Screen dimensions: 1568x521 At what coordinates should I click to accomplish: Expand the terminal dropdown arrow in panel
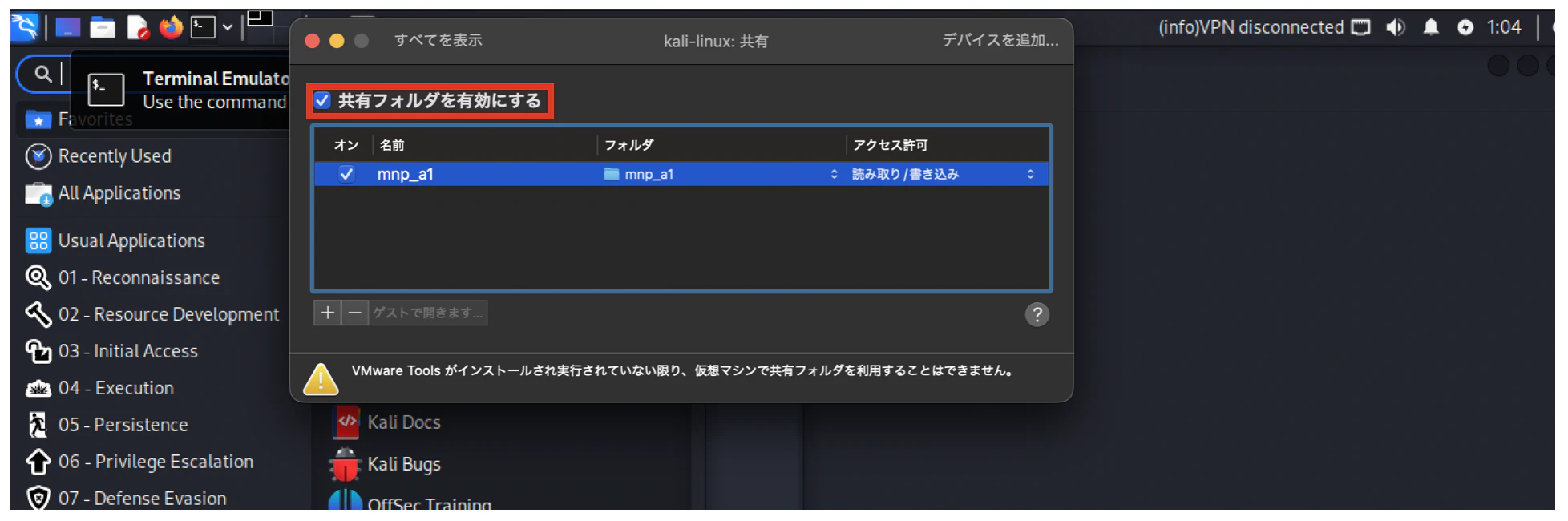(228, 28)
